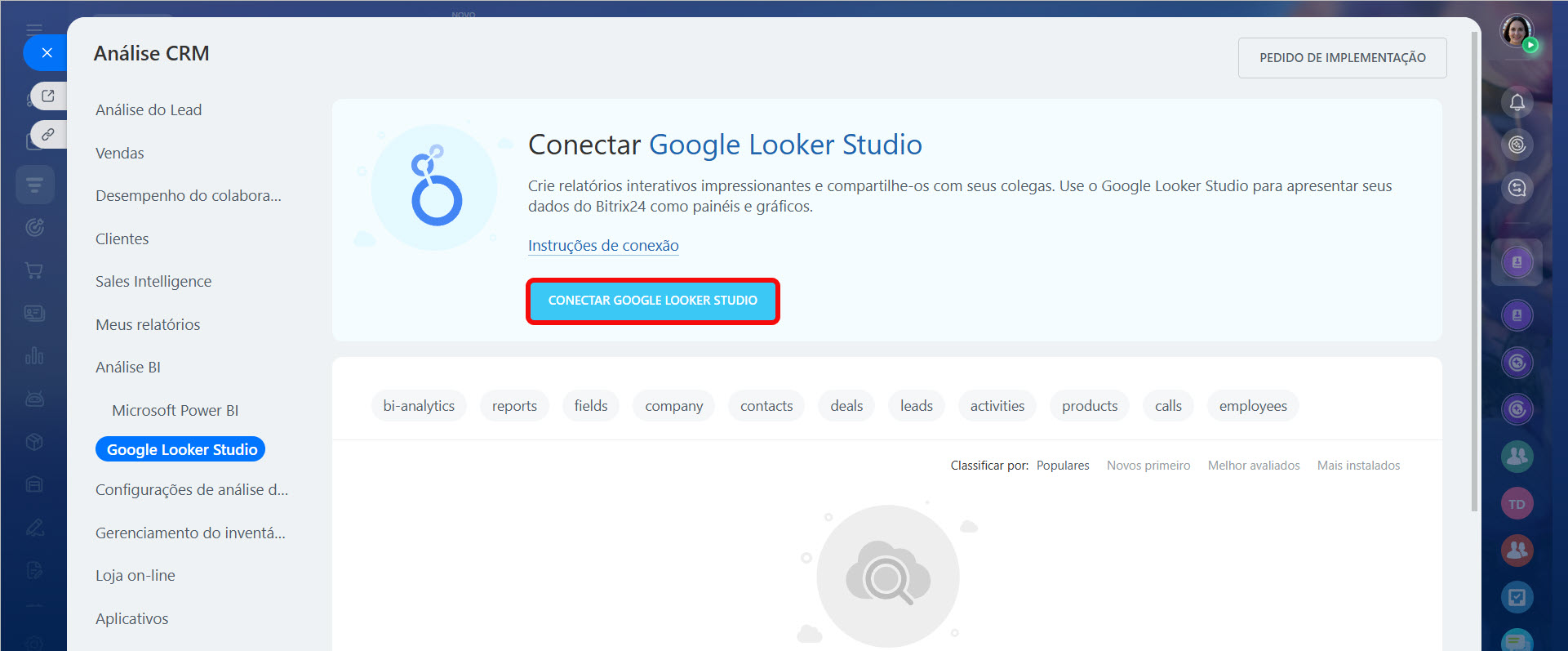Click the notifications bell icon

tap(1517, 102)
